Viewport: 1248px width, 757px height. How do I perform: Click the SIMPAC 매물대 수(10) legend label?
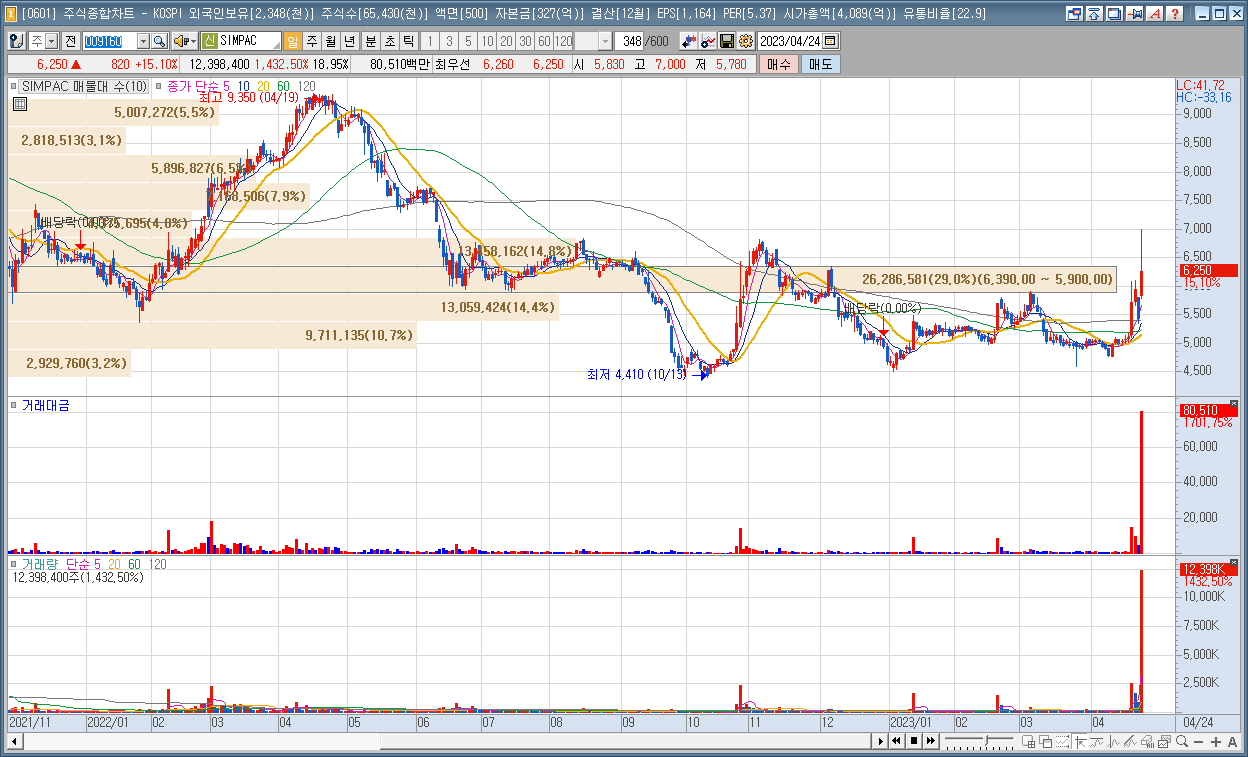click(x=85, y=86)
